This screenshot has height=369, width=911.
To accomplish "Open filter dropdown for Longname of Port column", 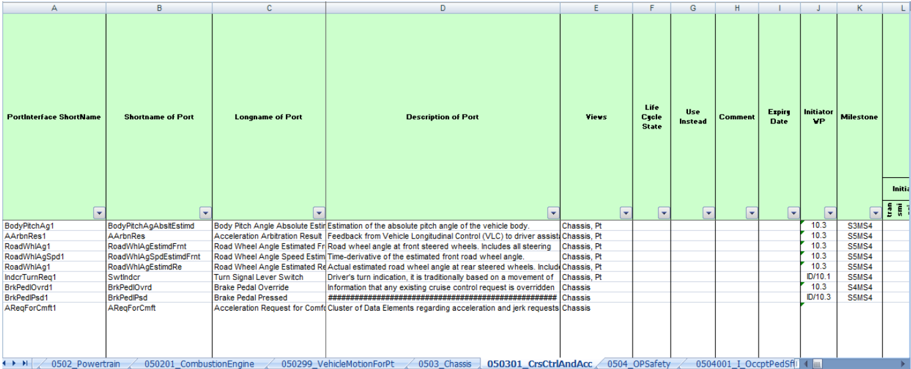I will click(x=318, y=213).
